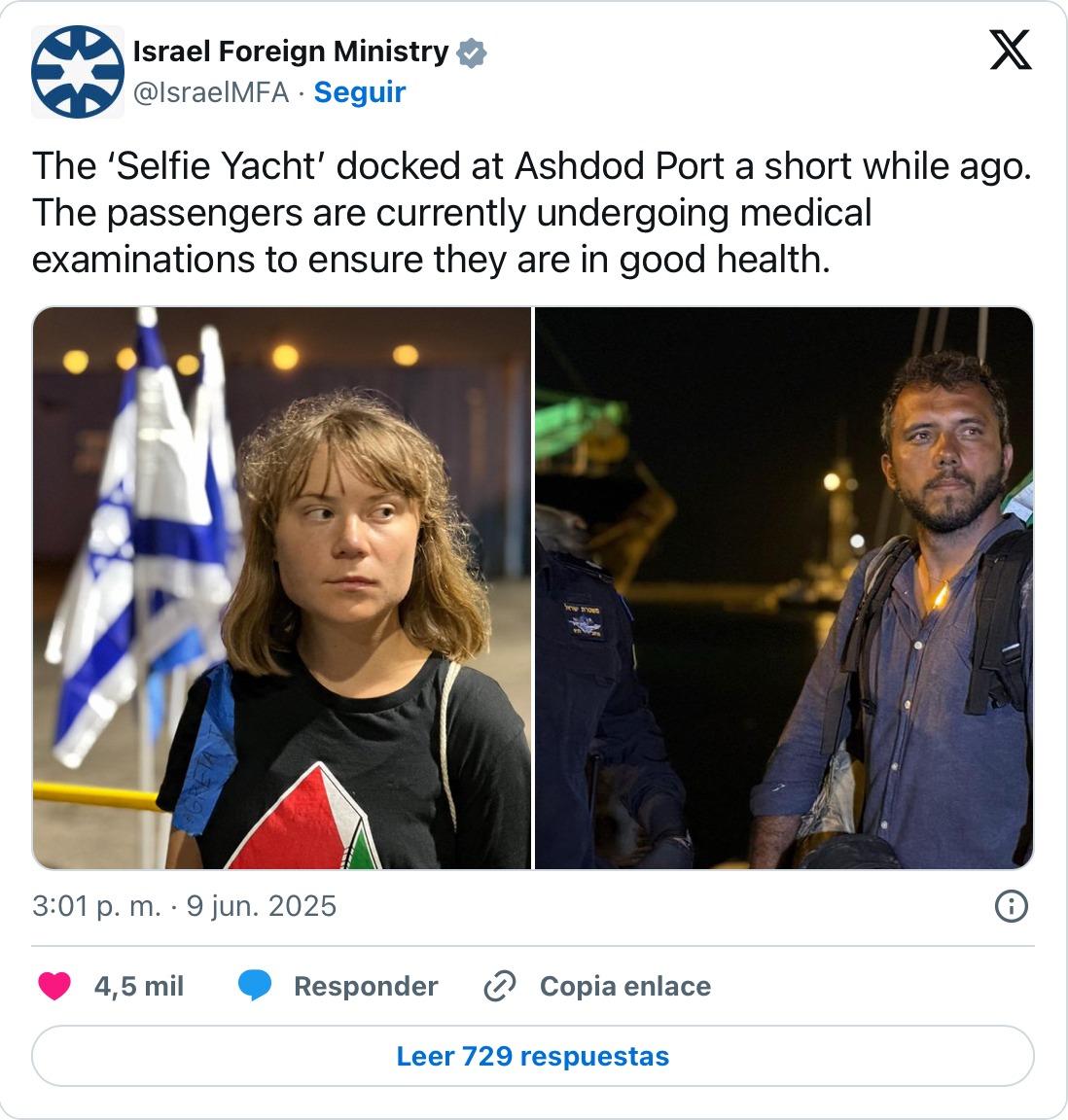The image size is (1068, 1120).
Task: Open the left photo with Israeli flags
Action: coord(282,588)
